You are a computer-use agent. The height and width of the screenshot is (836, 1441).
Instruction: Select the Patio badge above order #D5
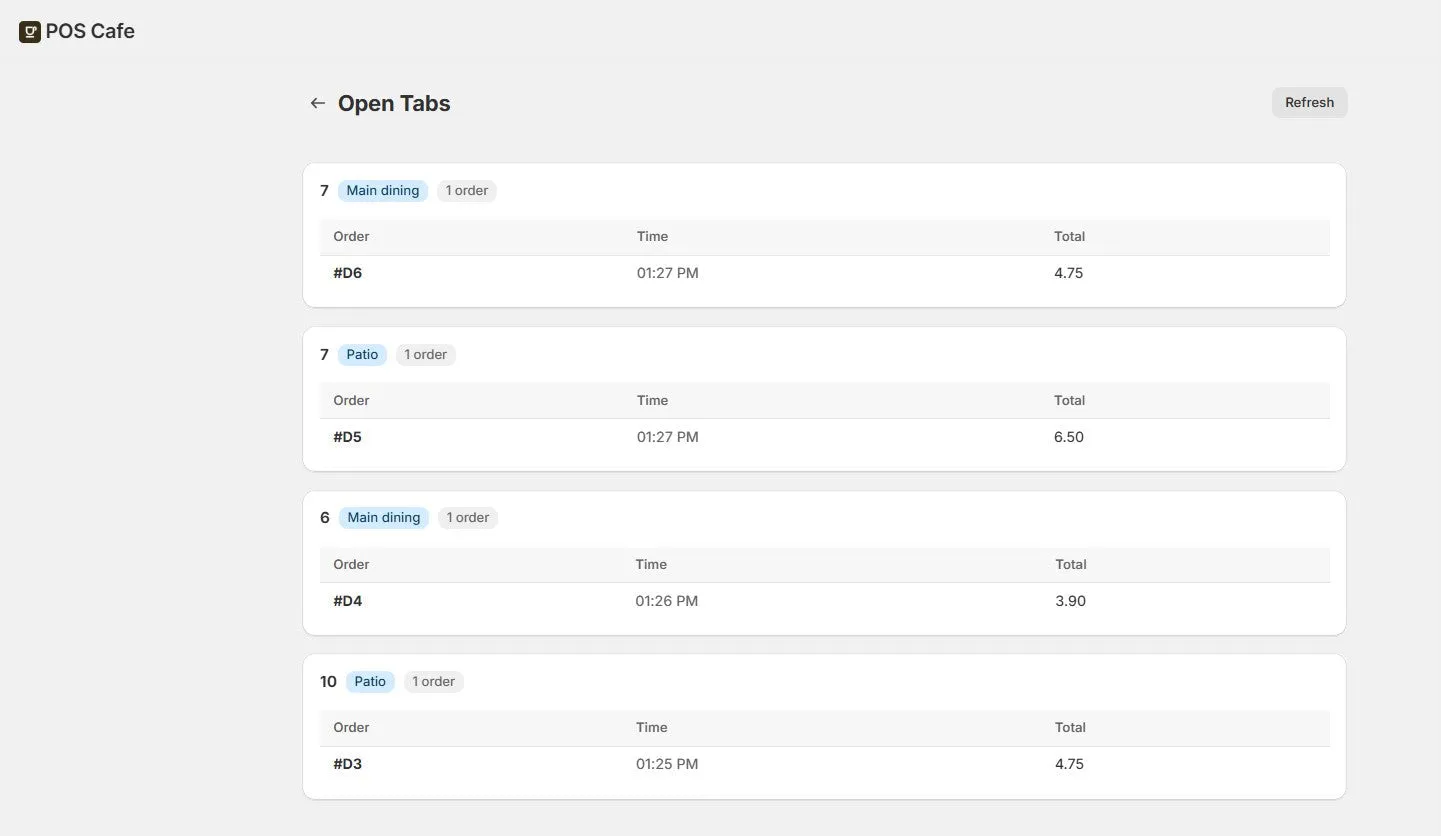point(362,354)
